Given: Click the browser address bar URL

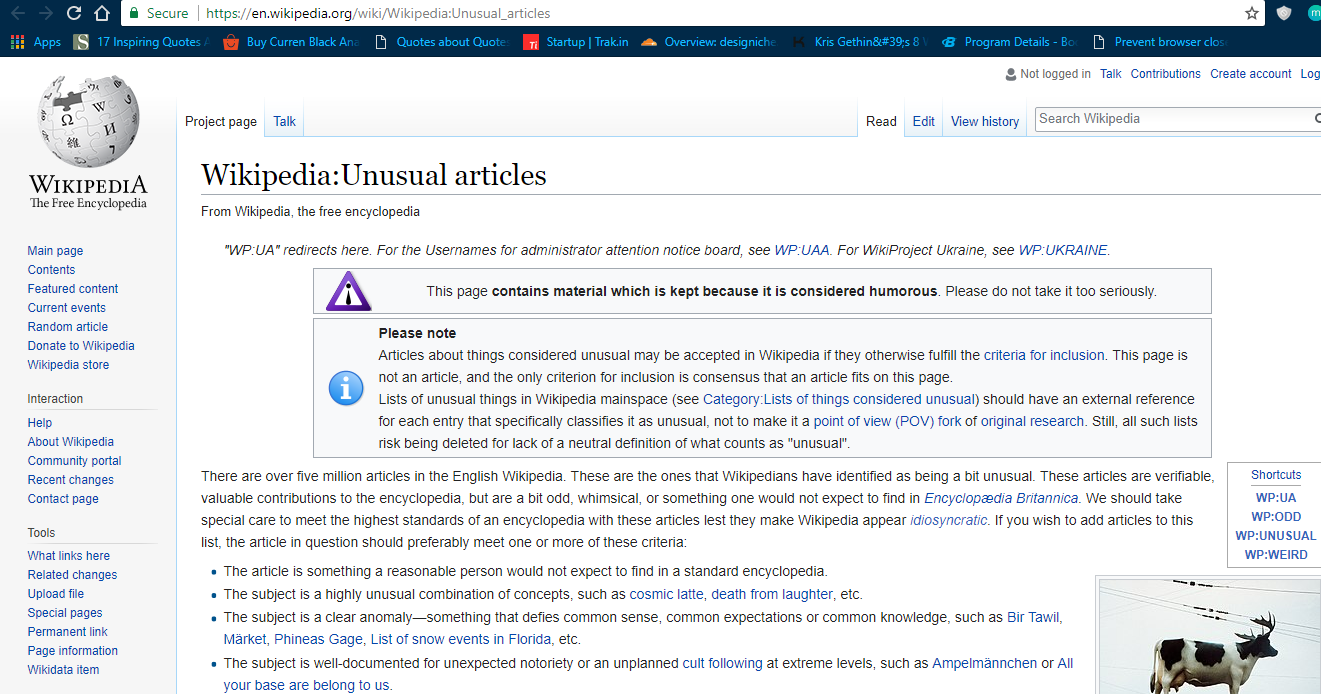Looking at the screenshot, I should (x=378, y=13).
